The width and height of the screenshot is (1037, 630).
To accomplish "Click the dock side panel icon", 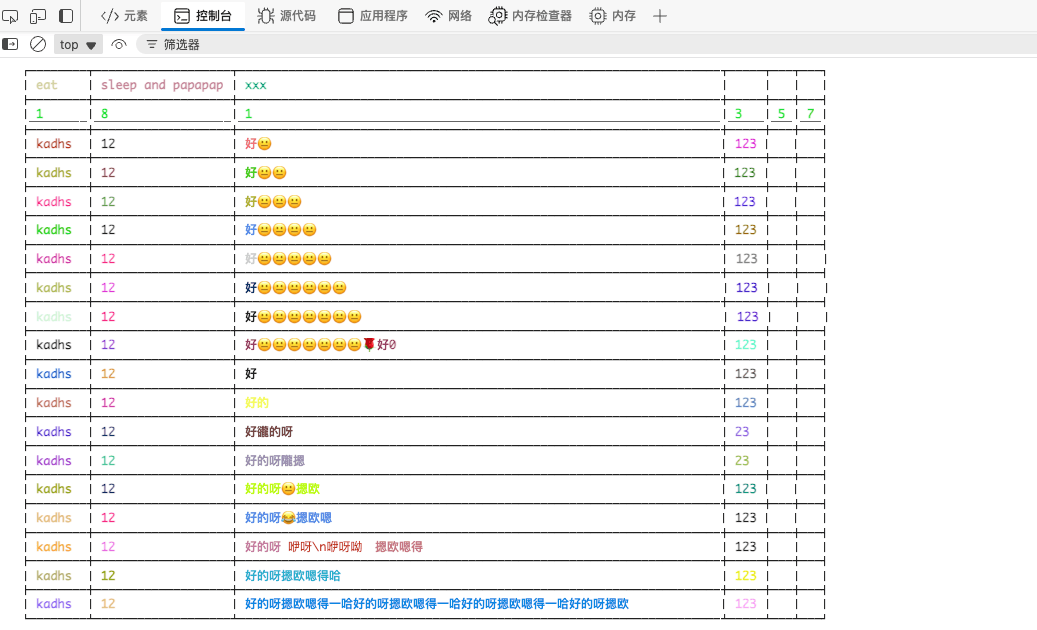I will [65, 16].
